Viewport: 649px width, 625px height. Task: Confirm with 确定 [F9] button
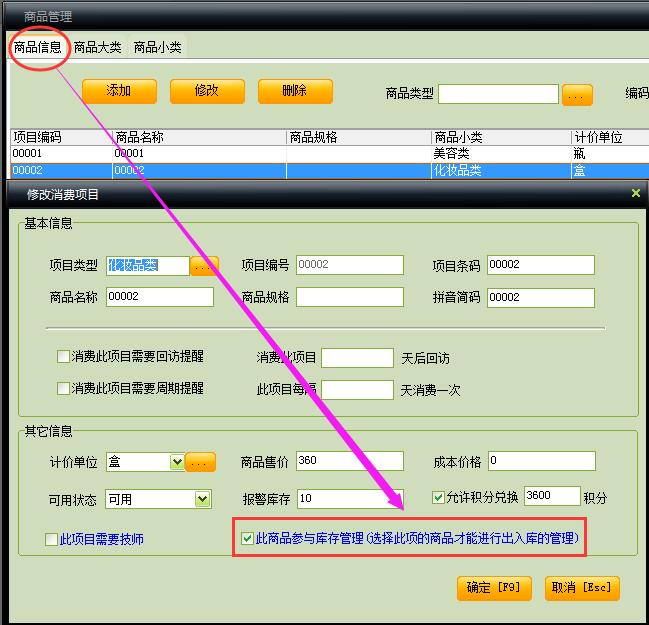(494, 588)
